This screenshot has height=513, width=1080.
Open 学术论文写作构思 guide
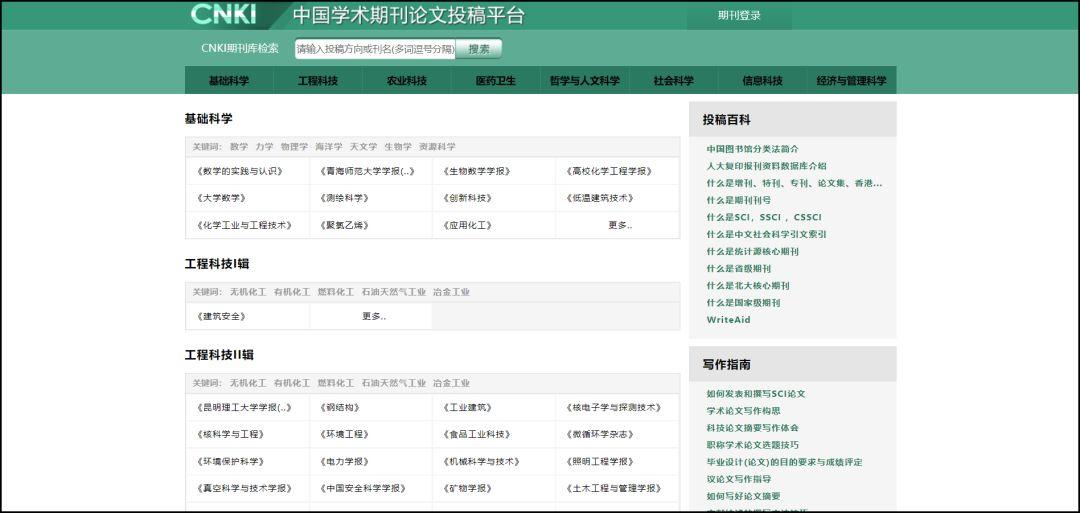click(x=743, y=411)
